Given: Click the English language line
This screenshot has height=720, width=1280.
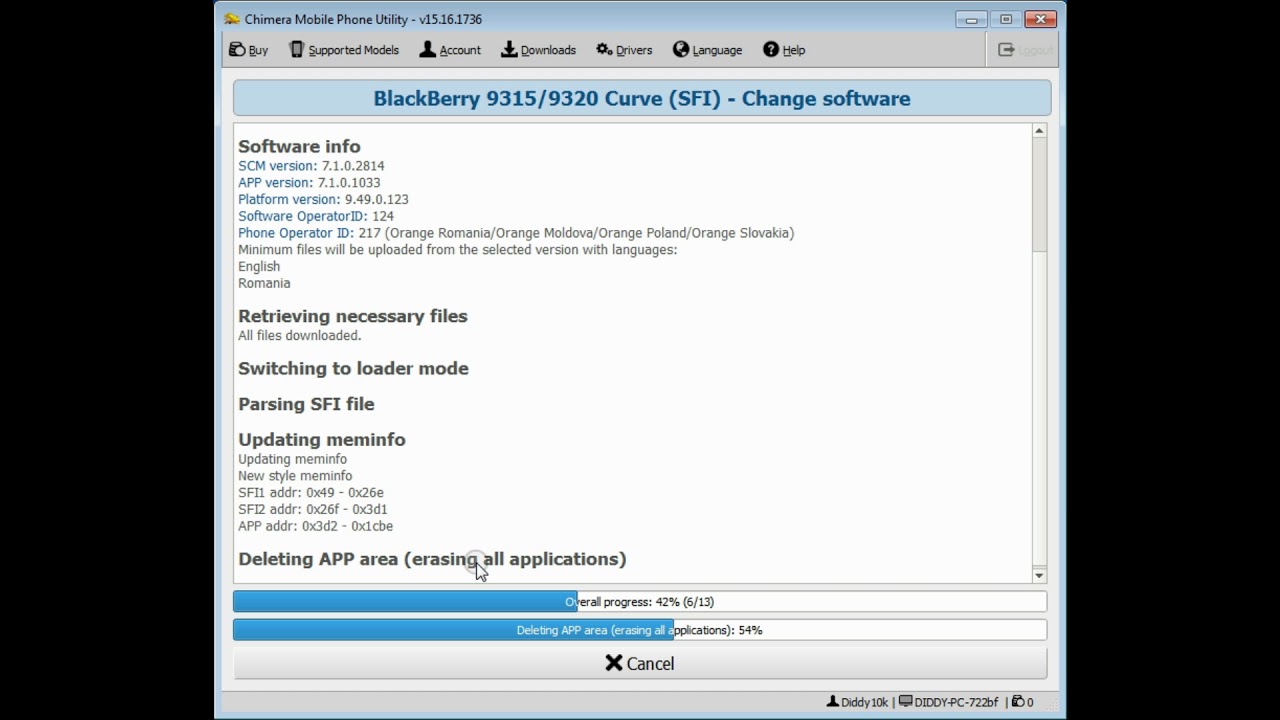Looking at the screenshot, I should 259,267.
